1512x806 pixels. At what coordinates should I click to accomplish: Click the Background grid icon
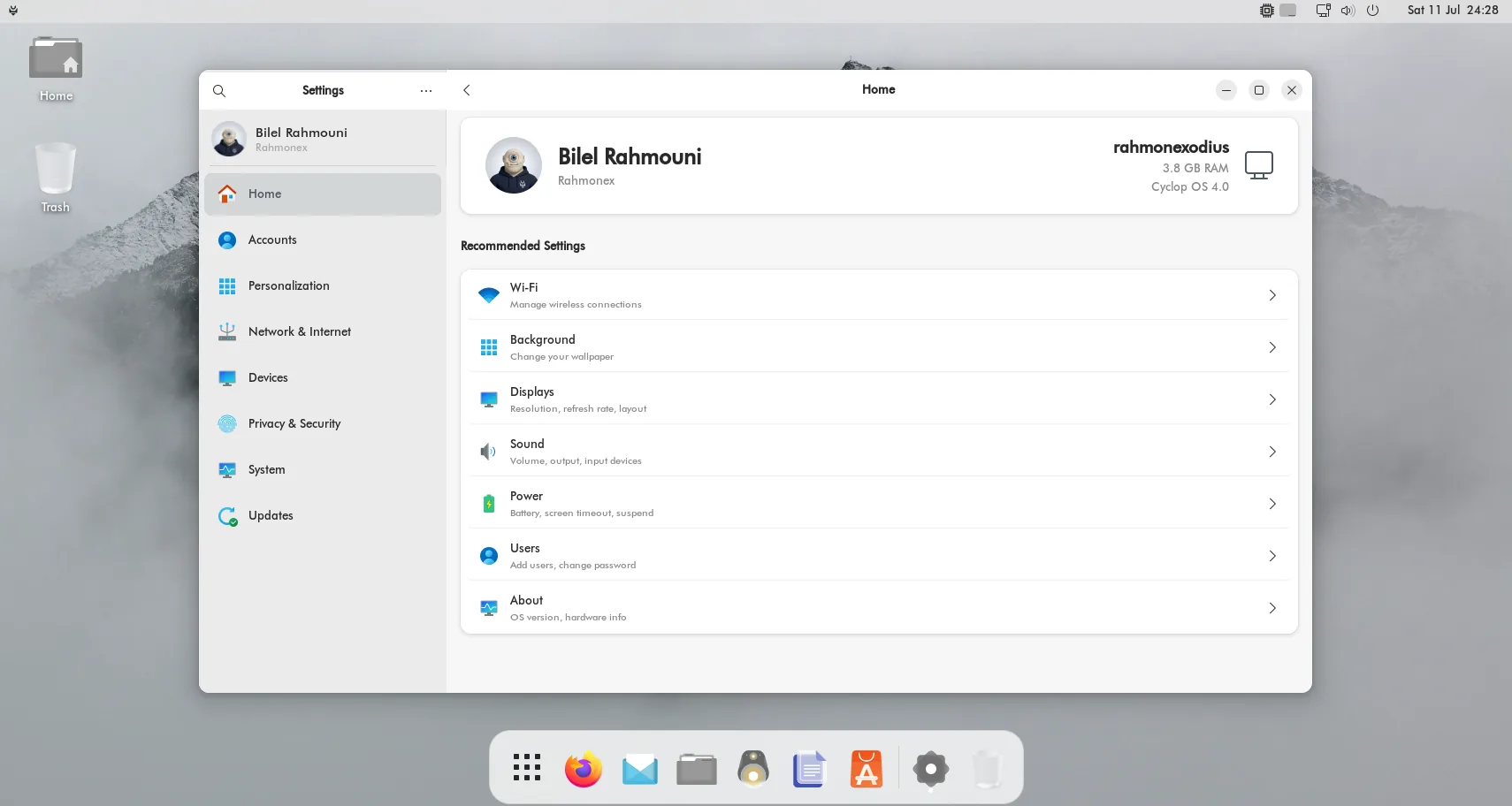[489, 347]
